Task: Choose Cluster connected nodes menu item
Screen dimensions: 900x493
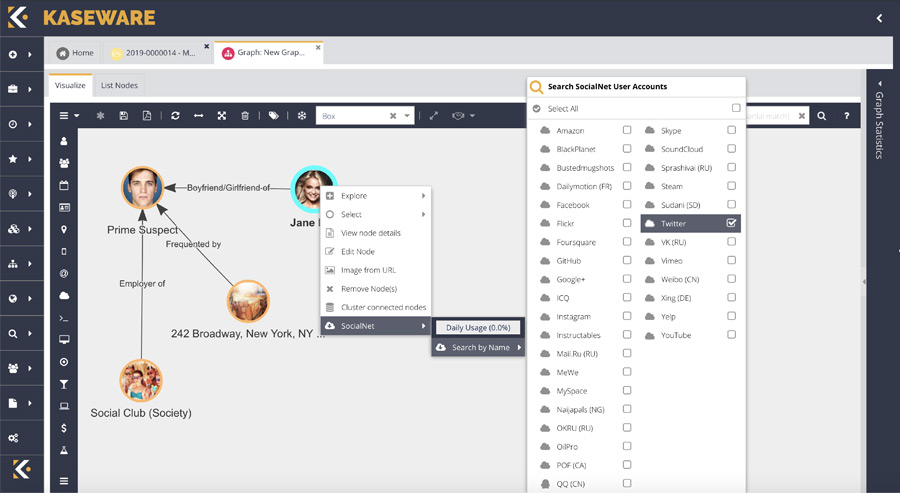Action: 376,307
